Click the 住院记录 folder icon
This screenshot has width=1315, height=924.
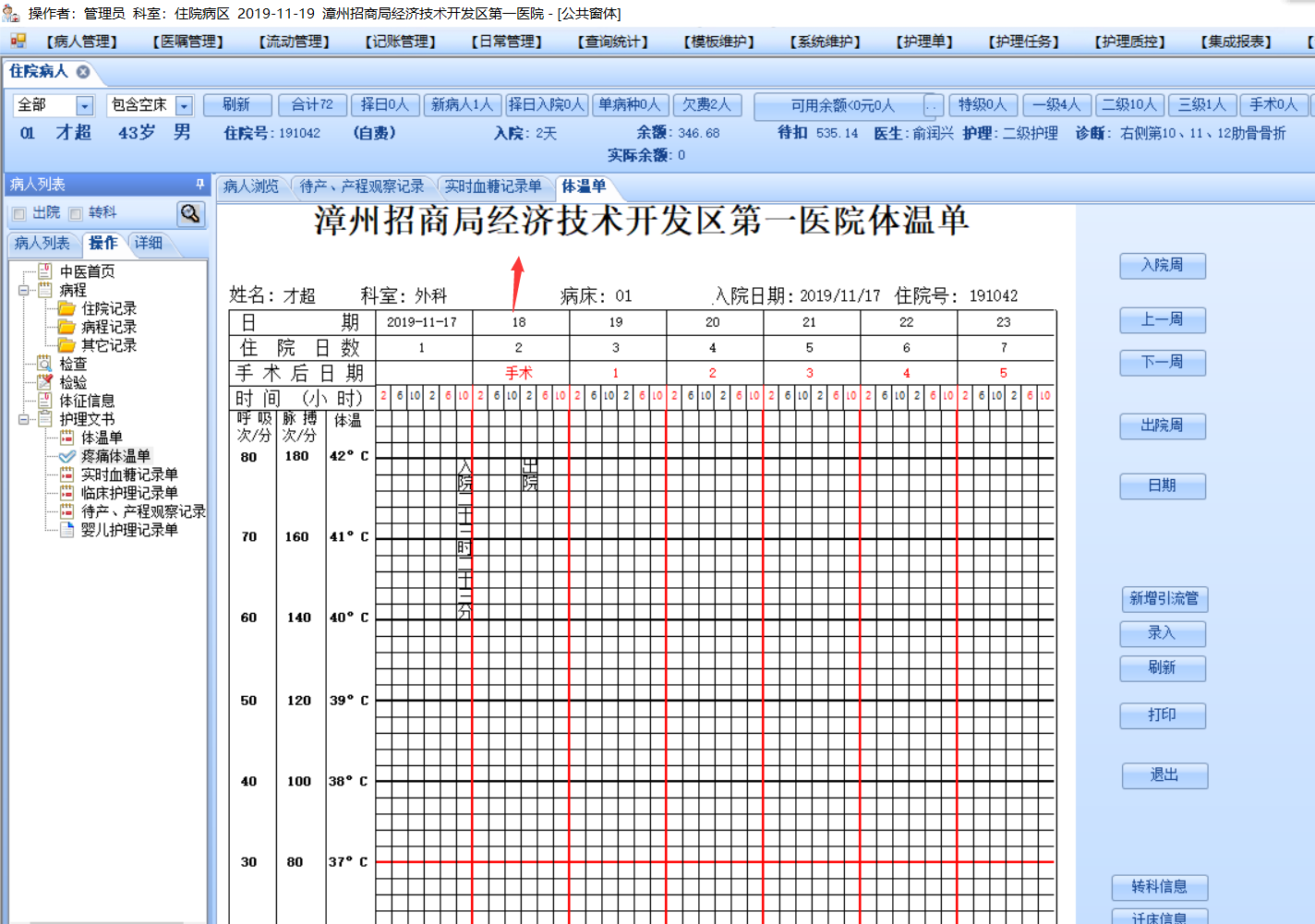coord(66,308)
